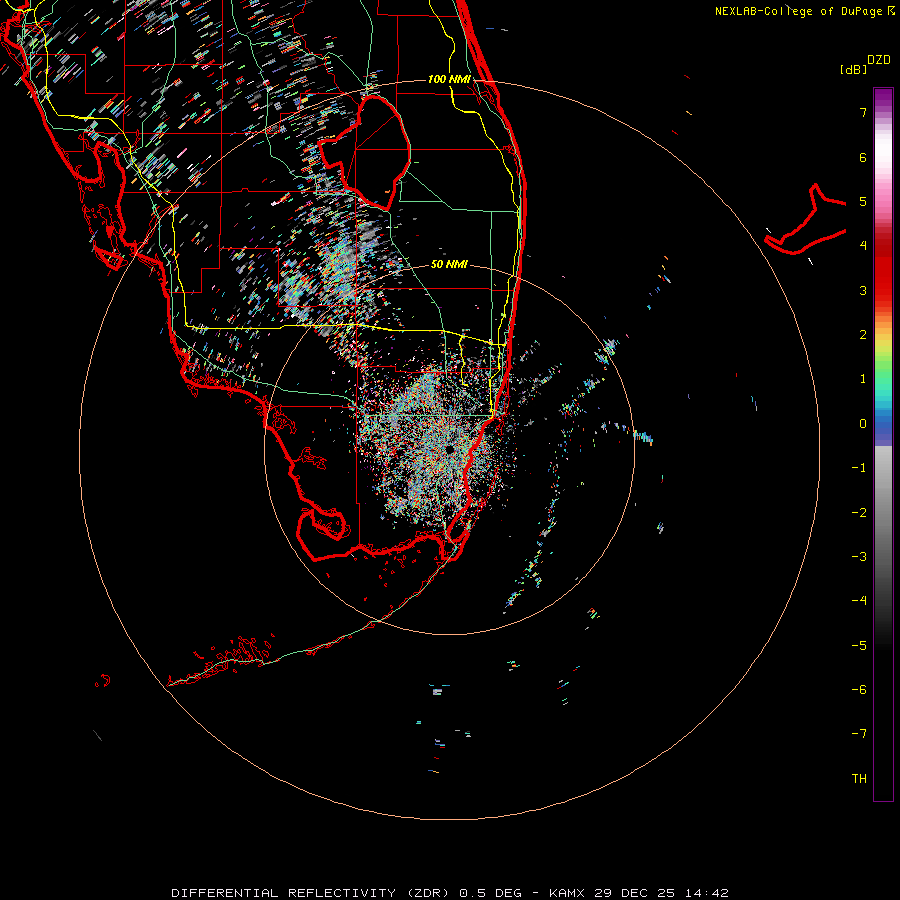
Task: Select the 7 value on the color scale
Action: tap(863, 112)
